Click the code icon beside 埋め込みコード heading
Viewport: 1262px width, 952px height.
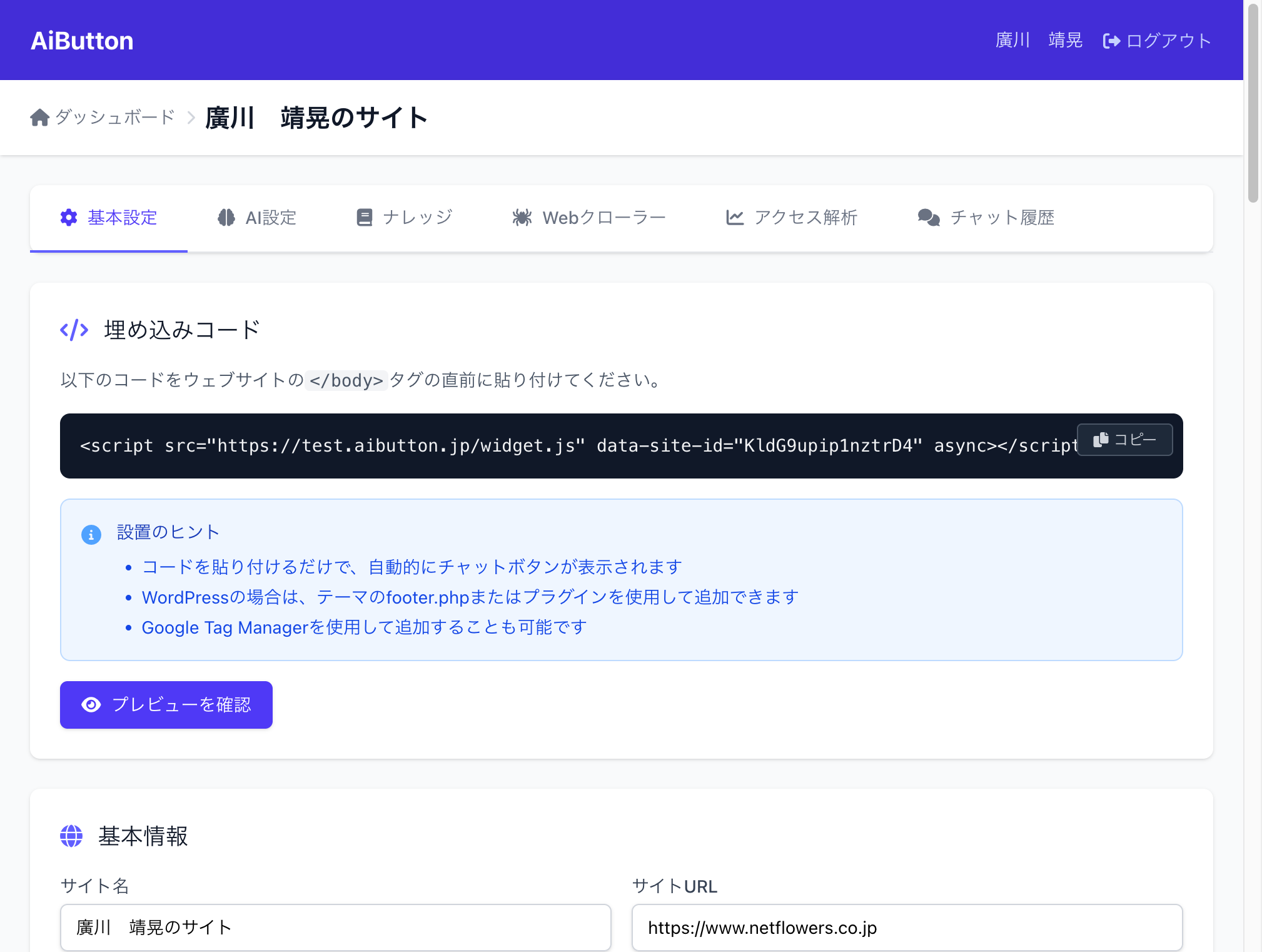[x=74, y=330]
